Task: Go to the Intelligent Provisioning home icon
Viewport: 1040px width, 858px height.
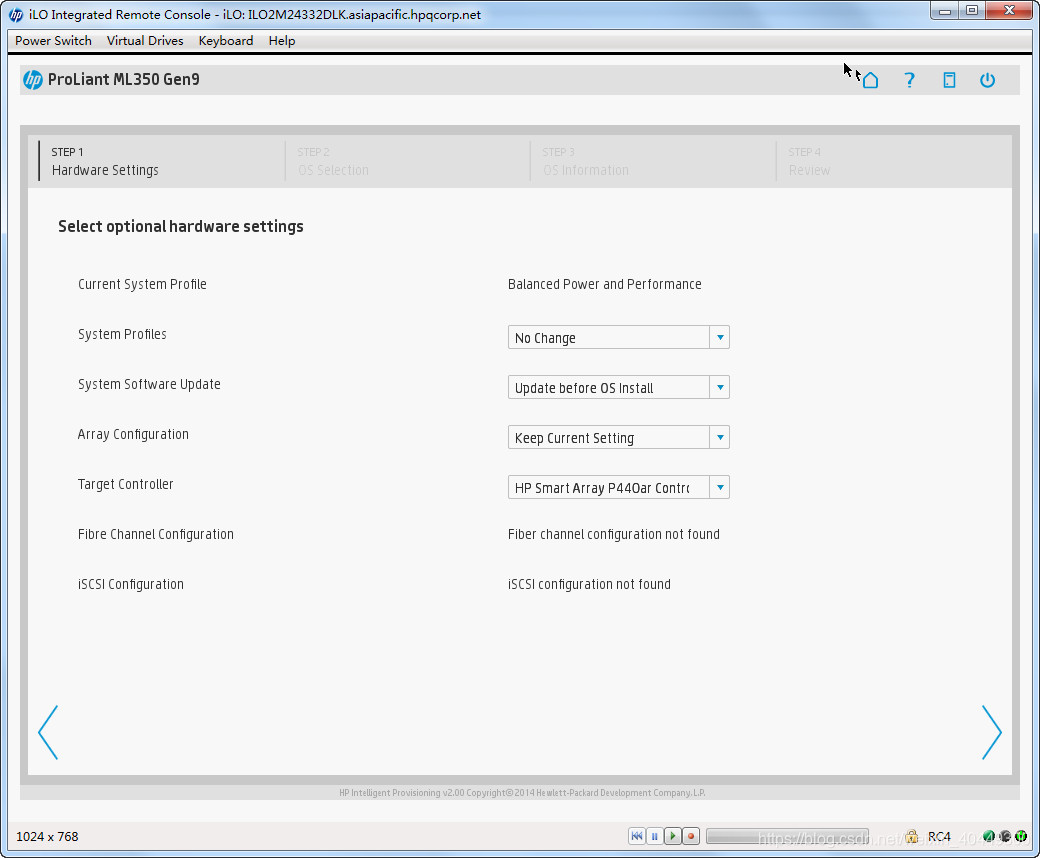Action: (x=870, y=80)
